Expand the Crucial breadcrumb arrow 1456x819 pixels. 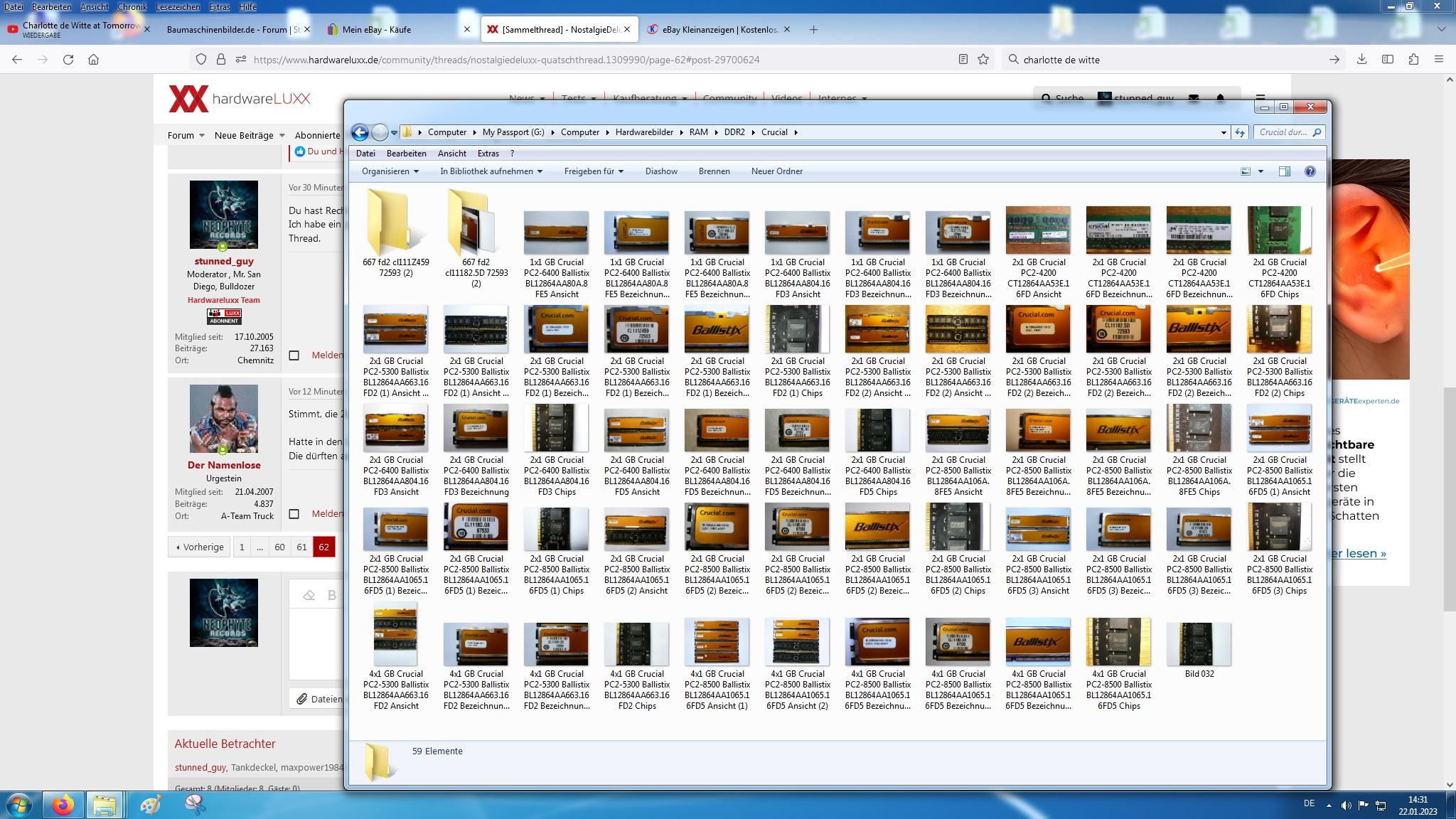coord(796,132)
